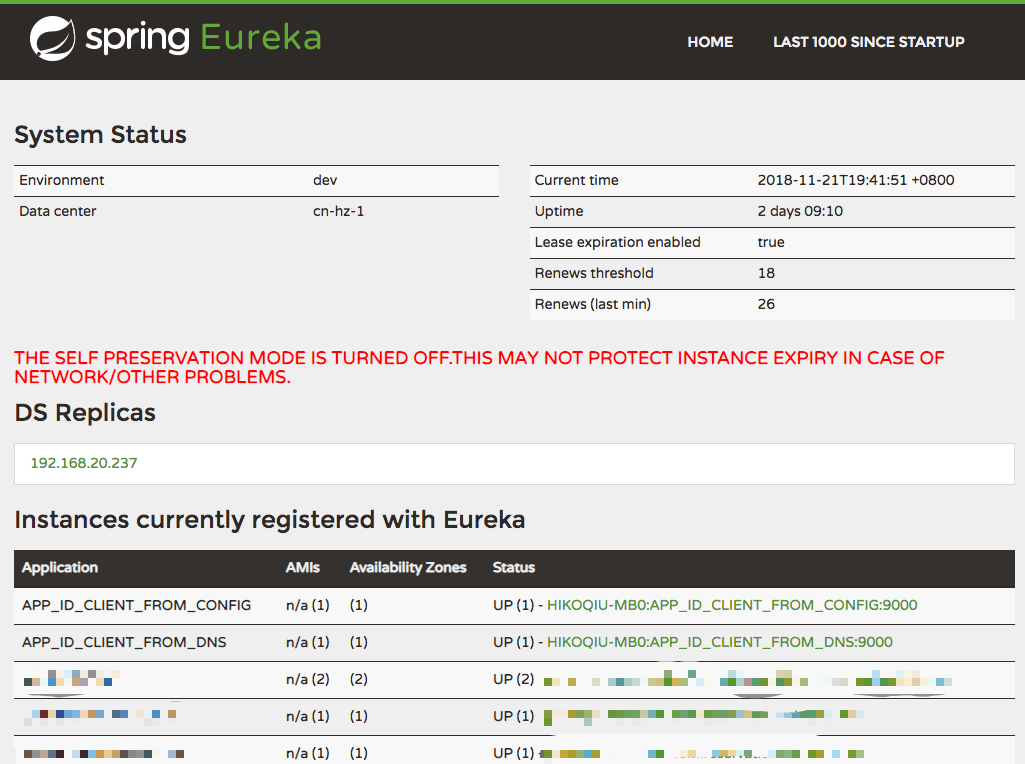Select the Current time label
Viewport: 1025px width, 764px height.
click(577, 180)
